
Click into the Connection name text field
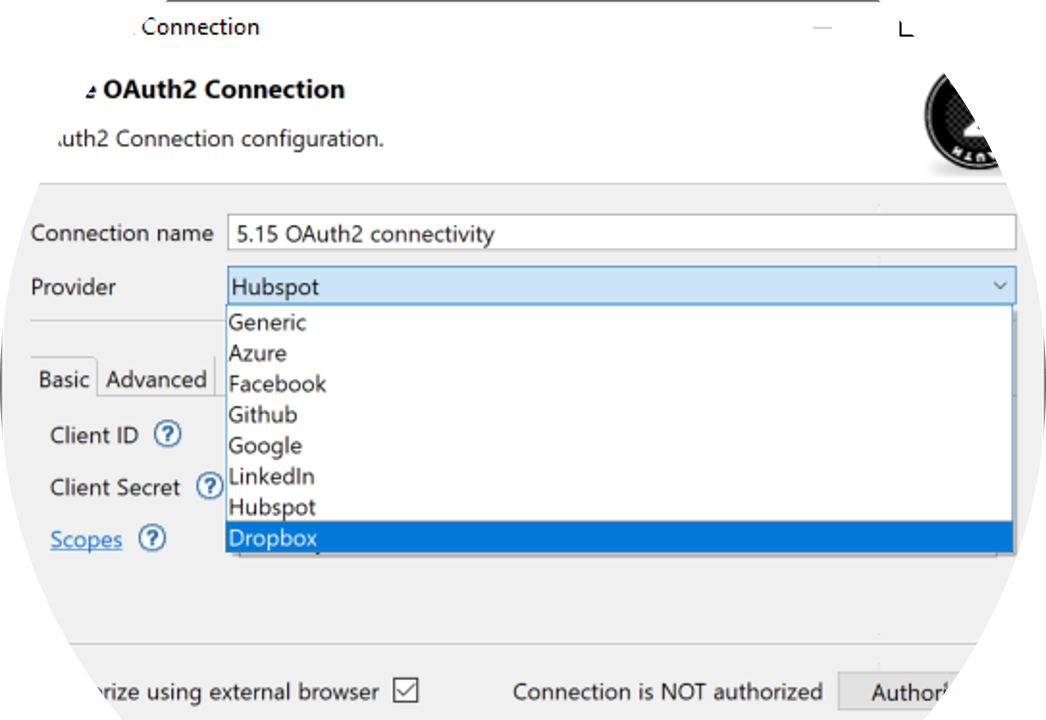pos(620,234)
